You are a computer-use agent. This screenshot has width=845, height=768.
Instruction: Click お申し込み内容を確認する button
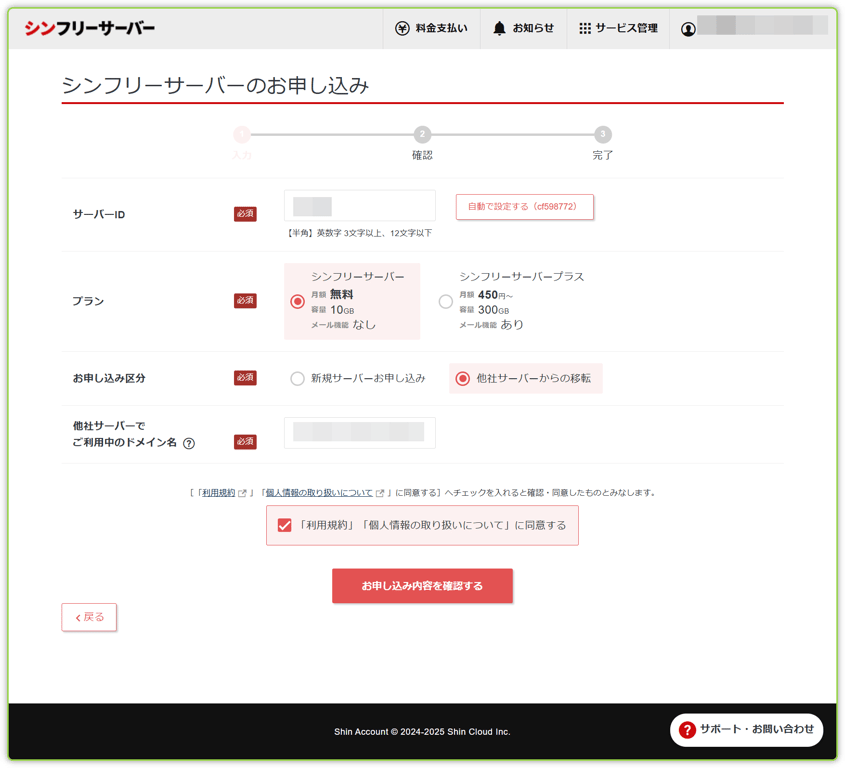point(422,585)
